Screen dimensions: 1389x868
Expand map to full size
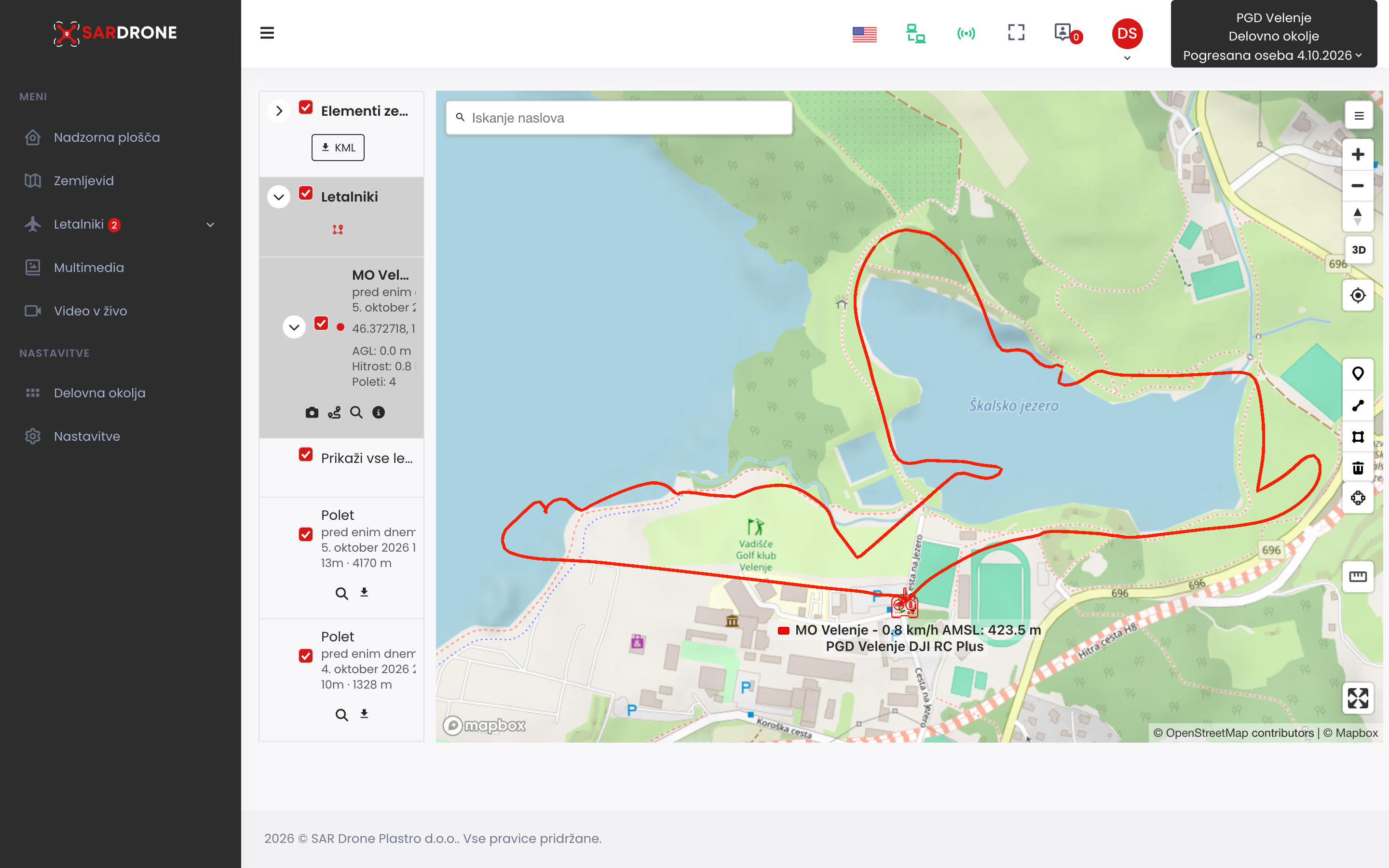1358,698
